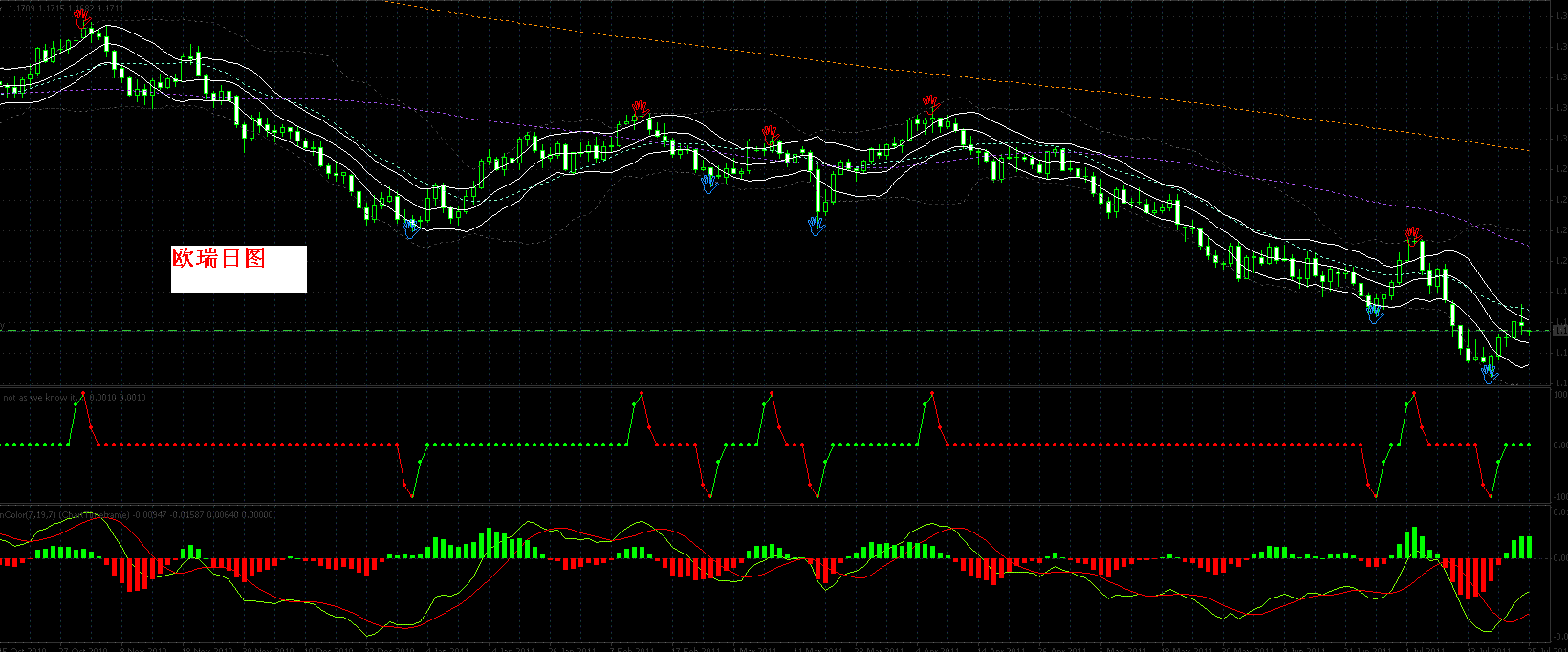1568x652 pixels.
Task: Select the red hand sell marker in early March 2011
Action: (771, 134)
